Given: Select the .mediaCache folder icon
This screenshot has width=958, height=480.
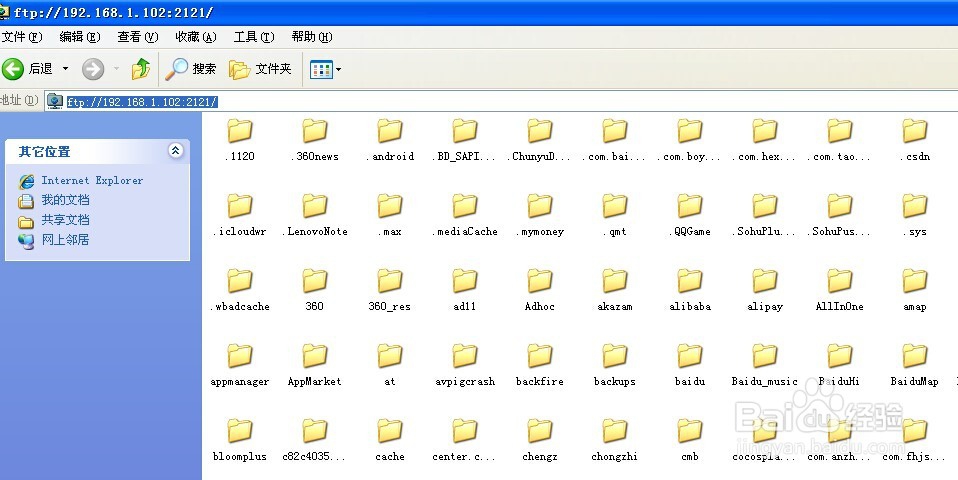Looking at the screenshot, I should tap(464, 206).
